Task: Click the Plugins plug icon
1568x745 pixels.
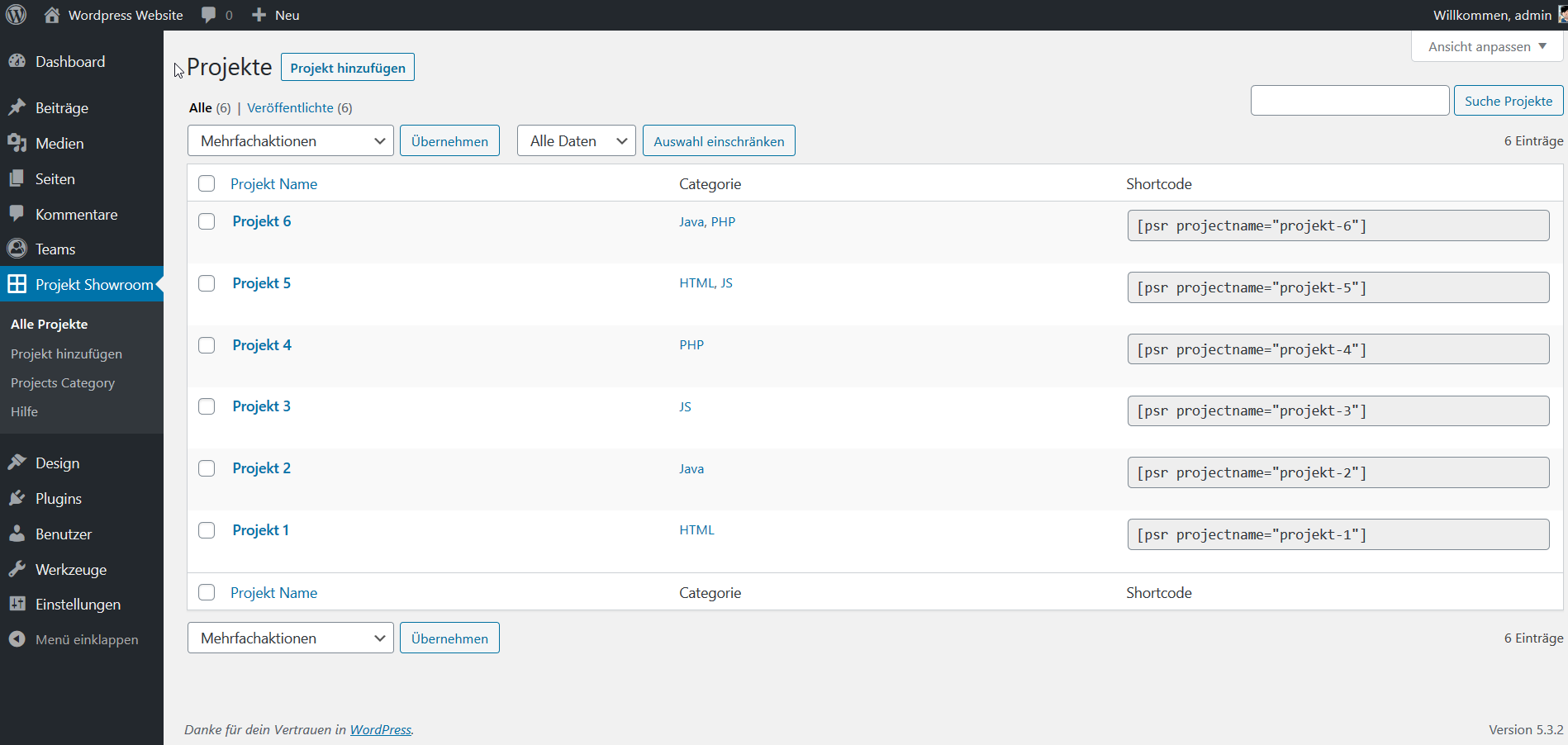Action: (x=17, y=498)
